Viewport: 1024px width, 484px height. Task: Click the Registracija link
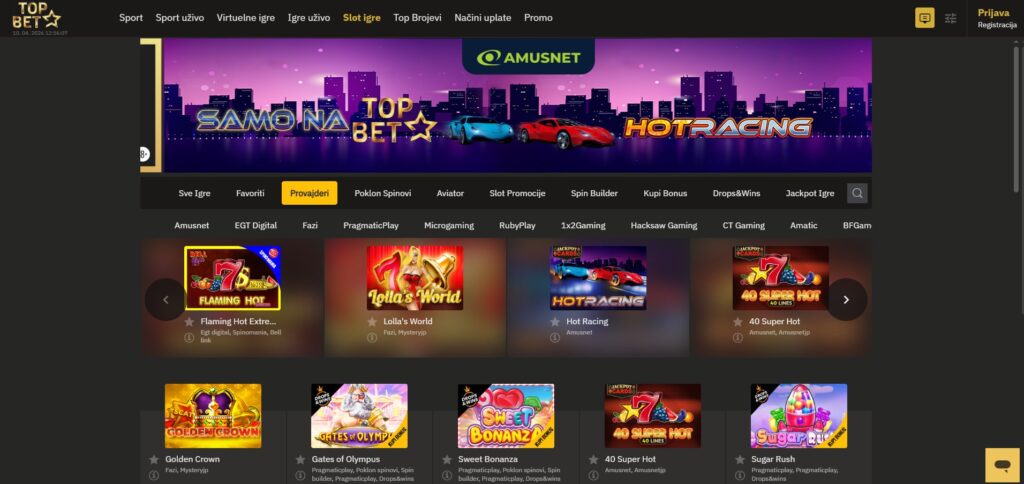[997, 25]
